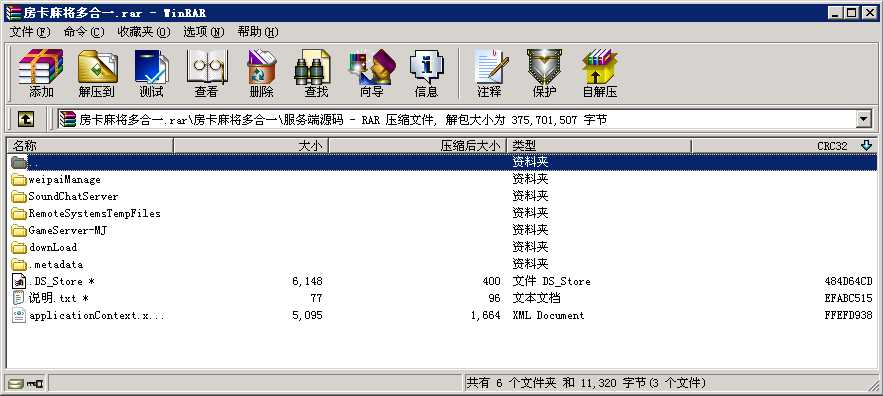The height and width of the screenshot is (396, 883).
Task: Click the key icon in status bar
Action: pos(36,384)
